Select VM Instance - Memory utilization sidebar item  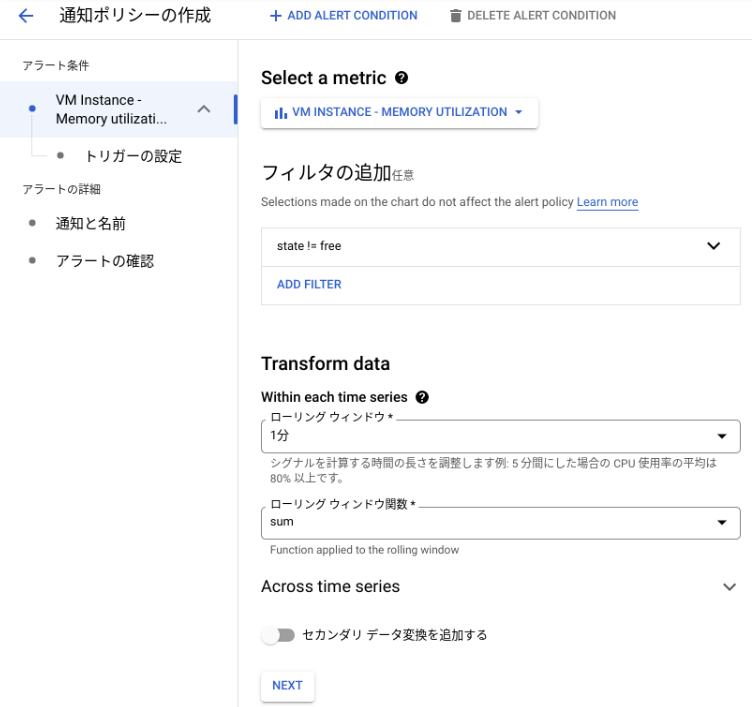tap(118, 109)
